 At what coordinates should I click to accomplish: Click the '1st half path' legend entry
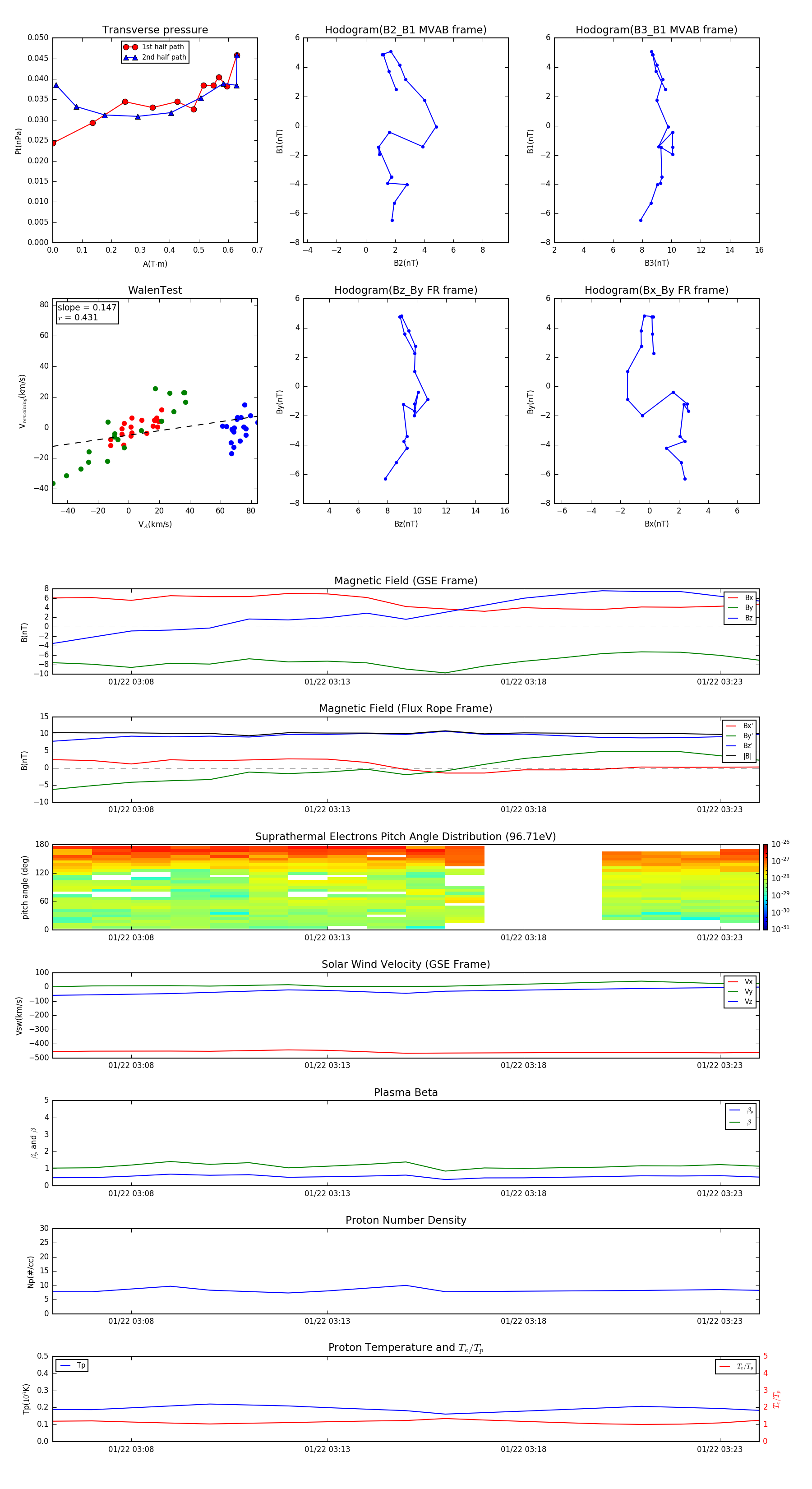pyautogui.click(x=154, y=47)
